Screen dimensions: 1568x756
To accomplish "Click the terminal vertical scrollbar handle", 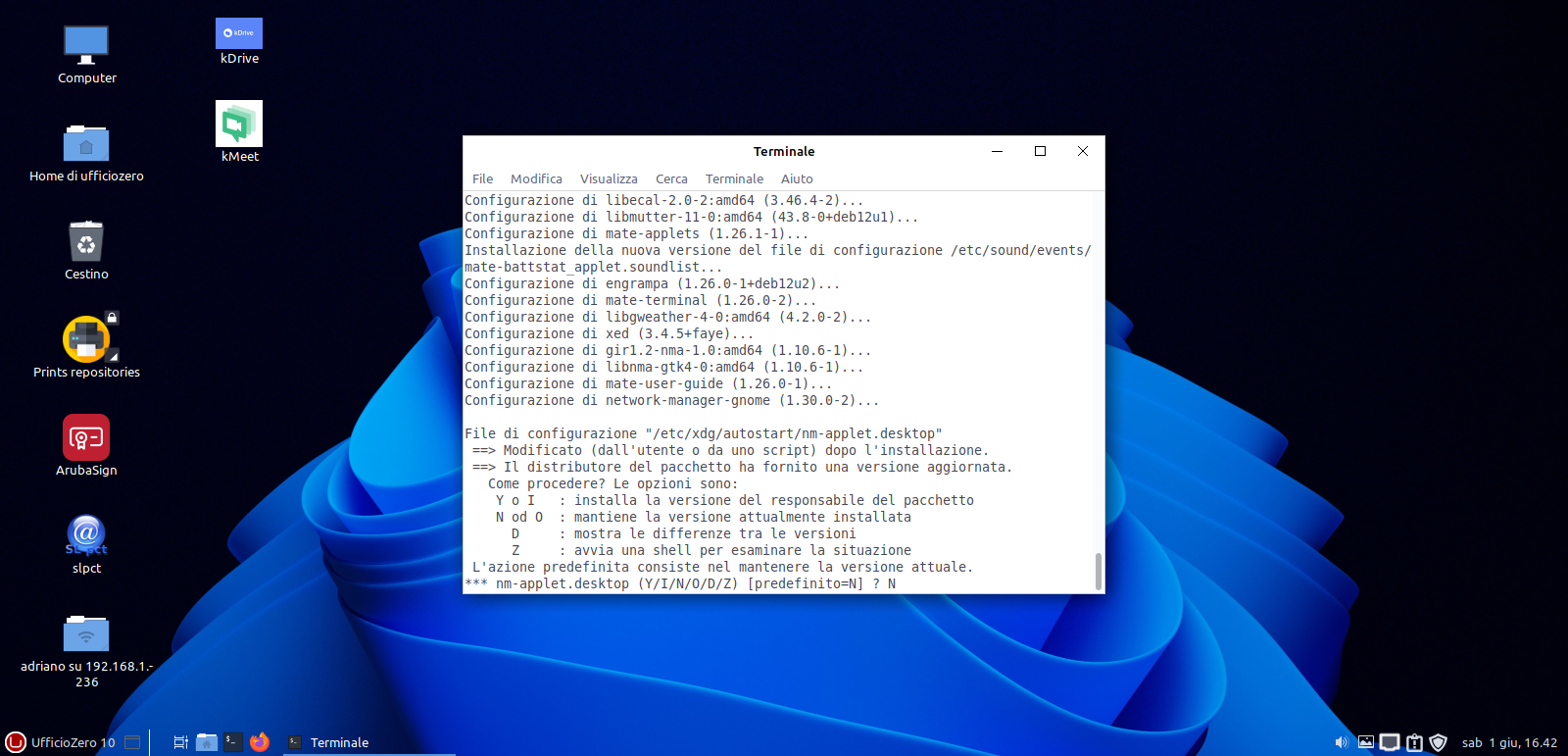I will pos(1098,571).
